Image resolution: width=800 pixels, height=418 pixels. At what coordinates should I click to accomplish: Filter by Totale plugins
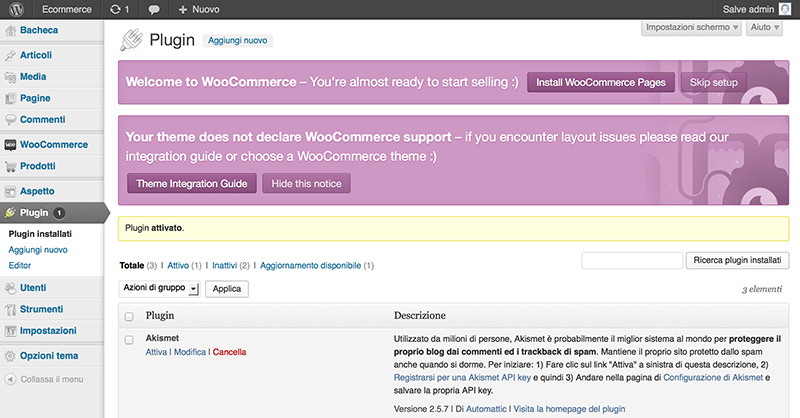coord(132,265)
